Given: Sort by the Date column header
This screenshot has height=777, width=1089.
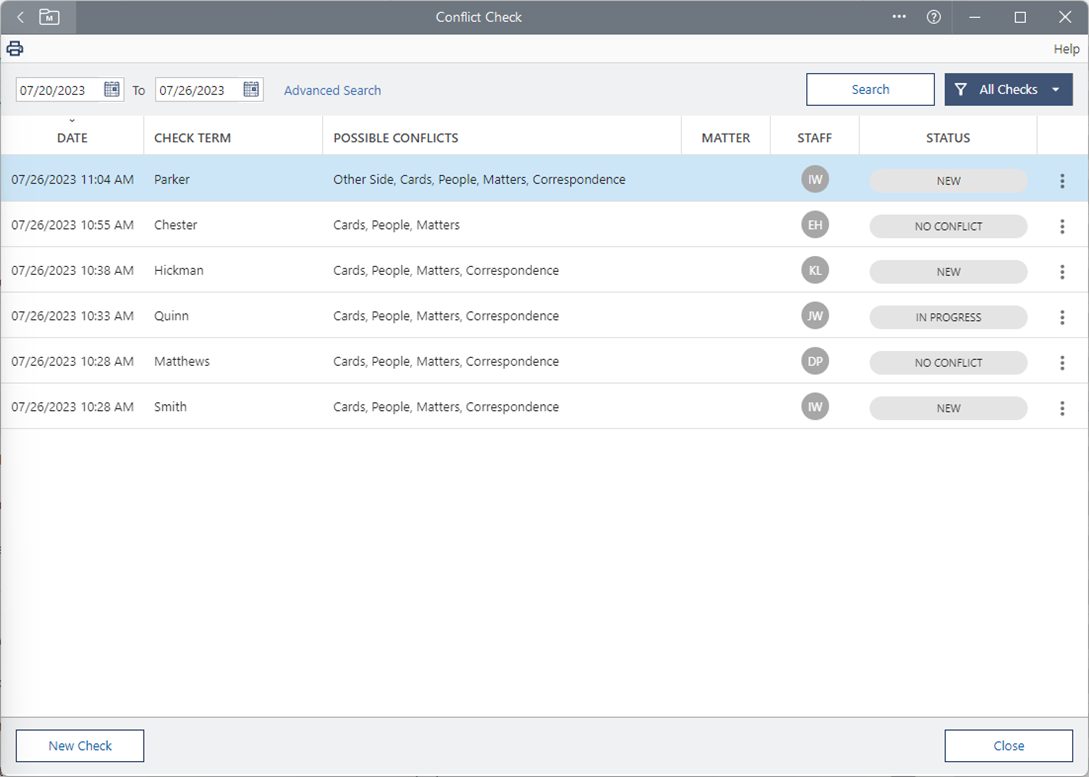Looking at the screenshot, I should pos(72,138).
